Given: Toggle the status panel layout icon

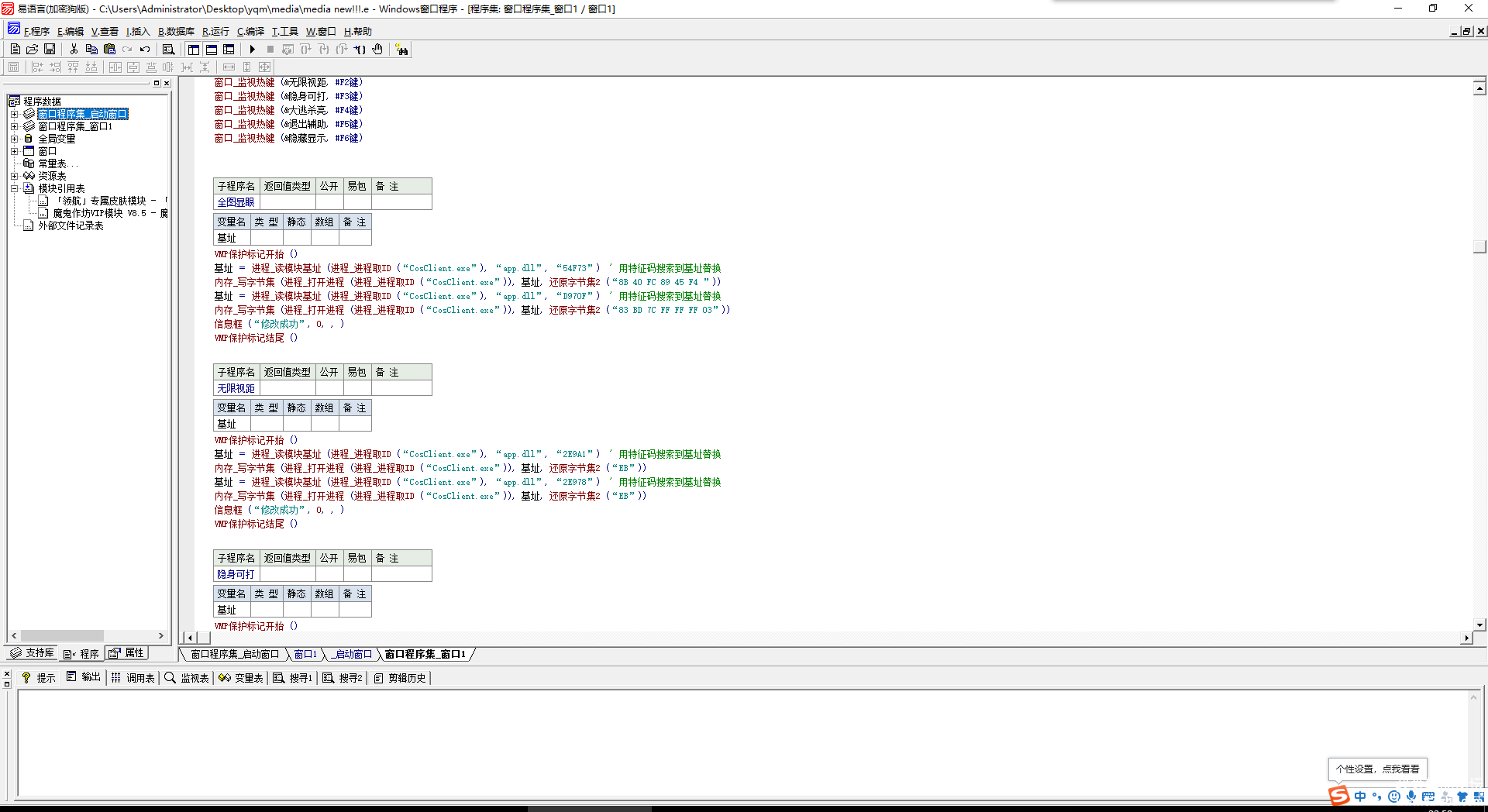Looking at the screenshot, I should [x=212, y=49].
